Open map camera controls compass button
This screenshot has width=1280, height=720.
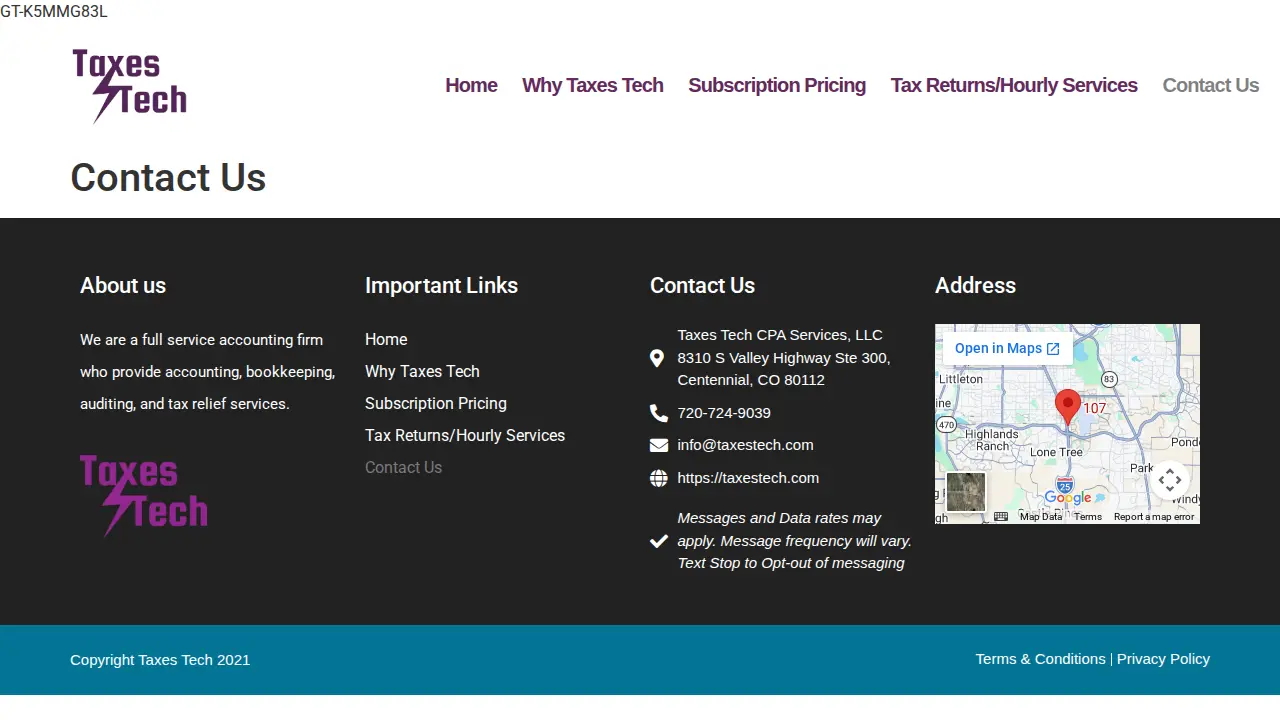pos(1170,480)
